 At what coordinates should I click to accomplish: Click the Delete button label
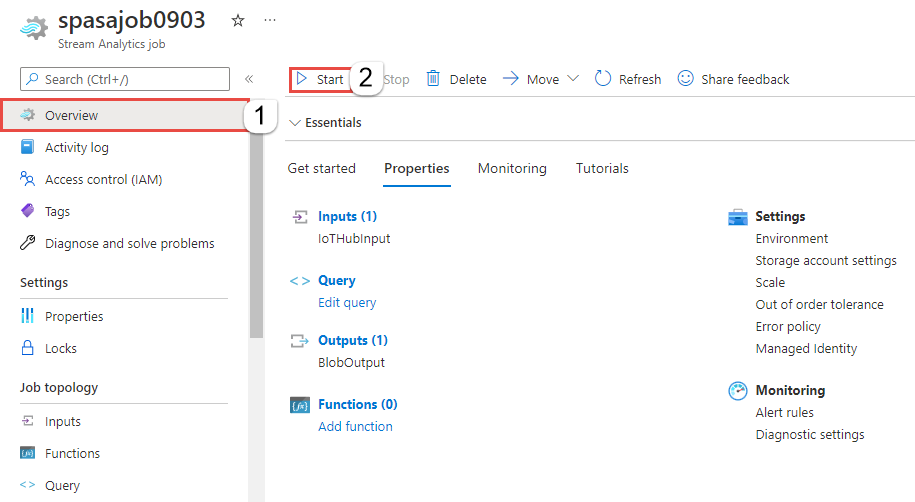(468, 79)
